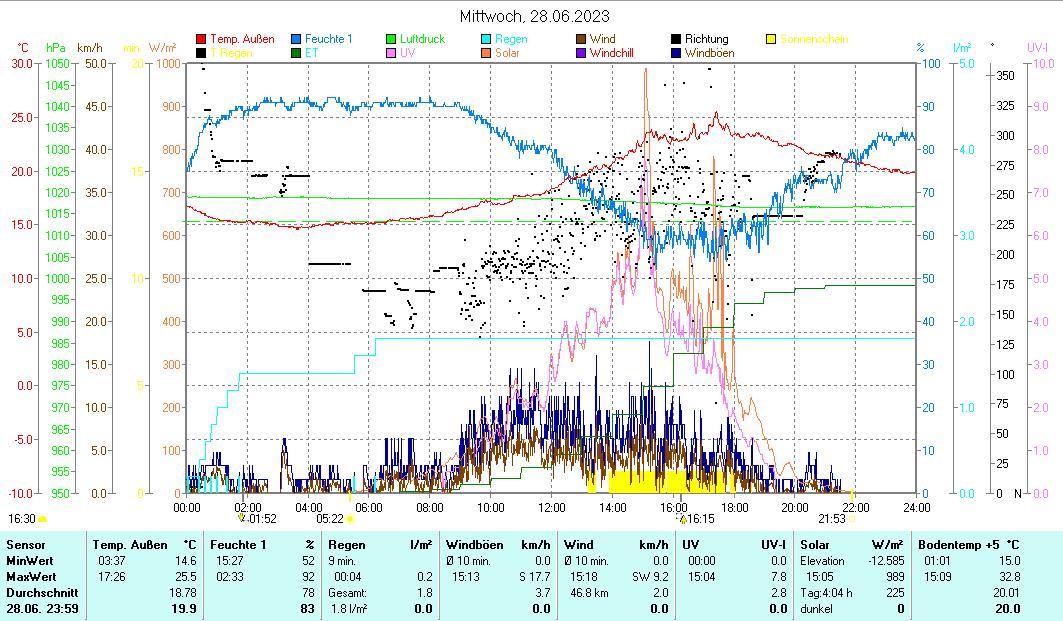Viewport: 1063px width, 621px height.
Task: Click the red Temp. Außen legend square
Action: pos(201,40)
